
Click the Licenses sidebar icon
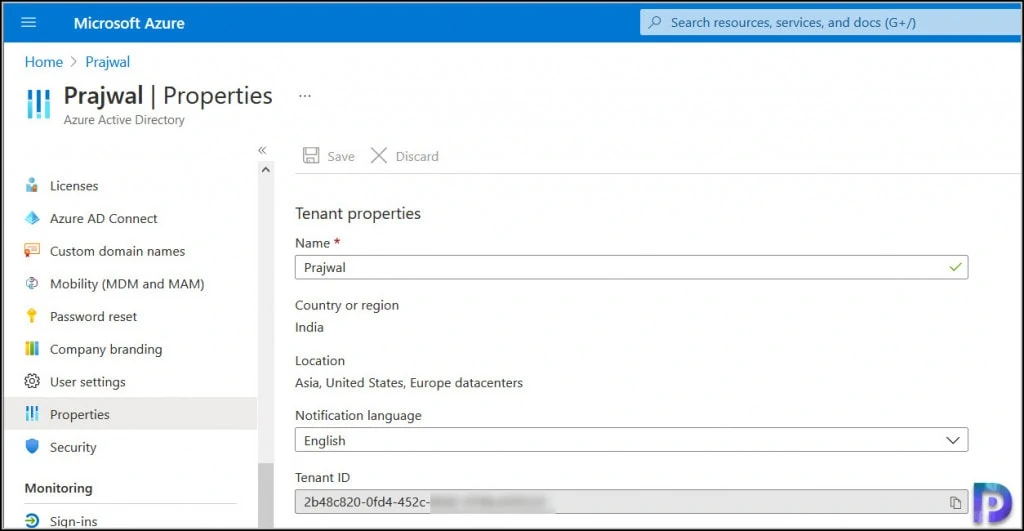coord(31,185)
